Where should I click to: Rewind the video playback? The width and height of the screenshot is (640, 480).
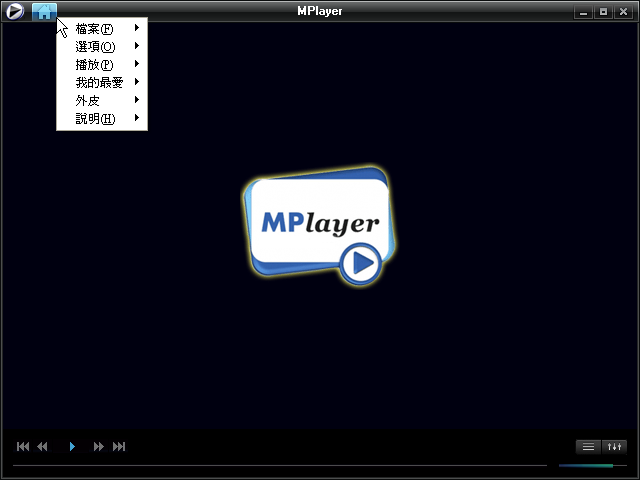[43, 447]
